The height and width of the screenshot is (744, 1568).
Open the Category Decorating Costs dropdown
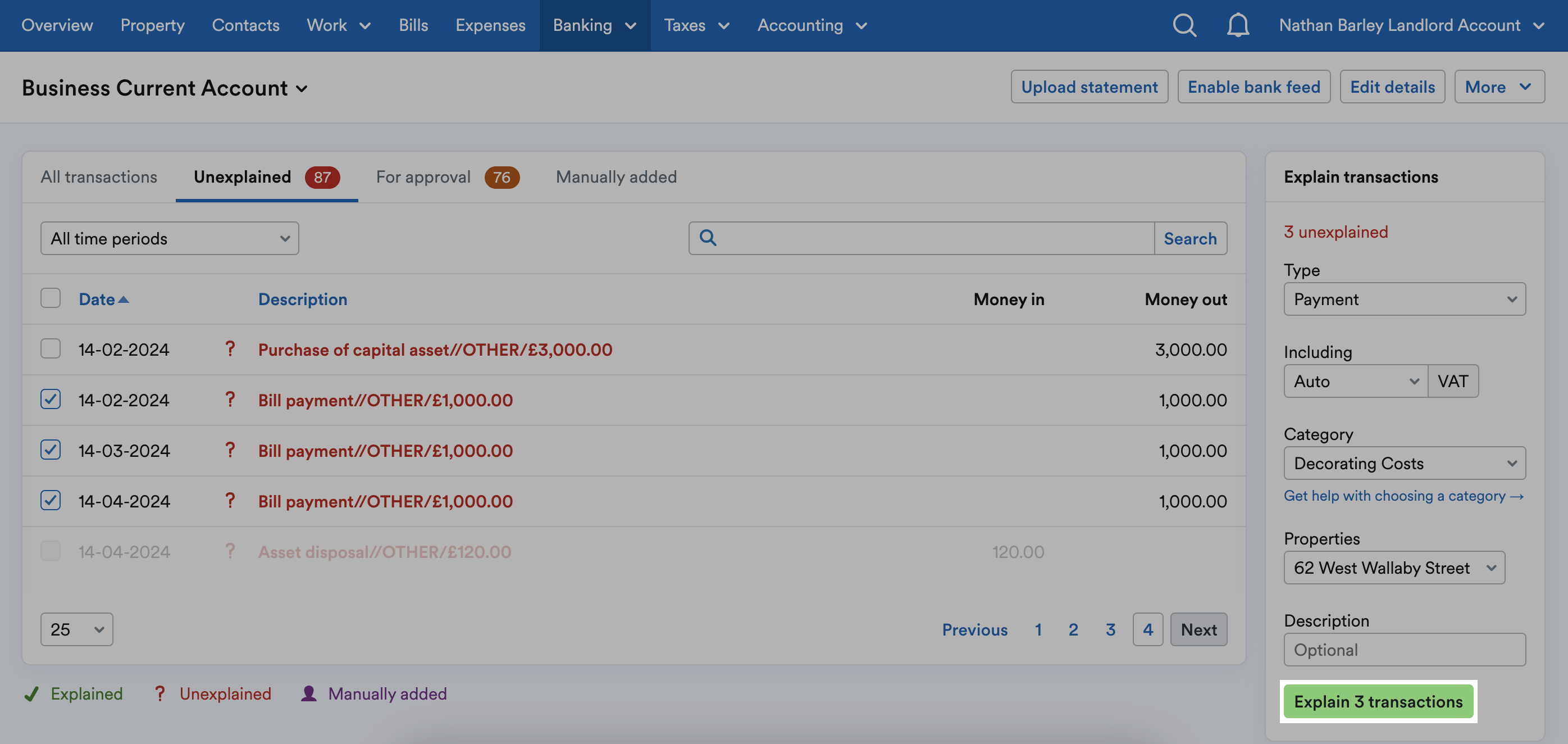(1404, 464)
